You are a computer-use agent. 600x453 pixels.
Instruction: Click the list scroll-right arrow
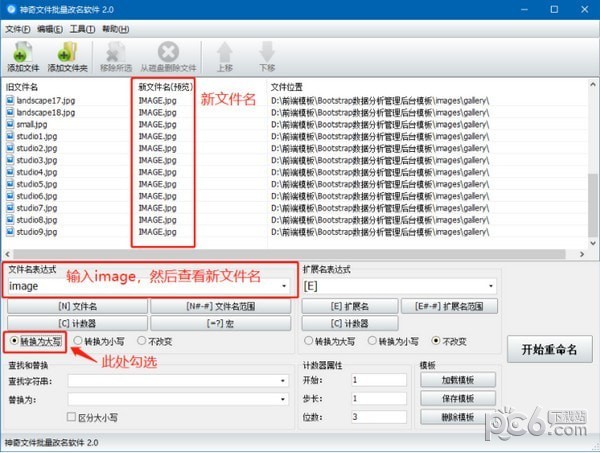coord(582,254)
